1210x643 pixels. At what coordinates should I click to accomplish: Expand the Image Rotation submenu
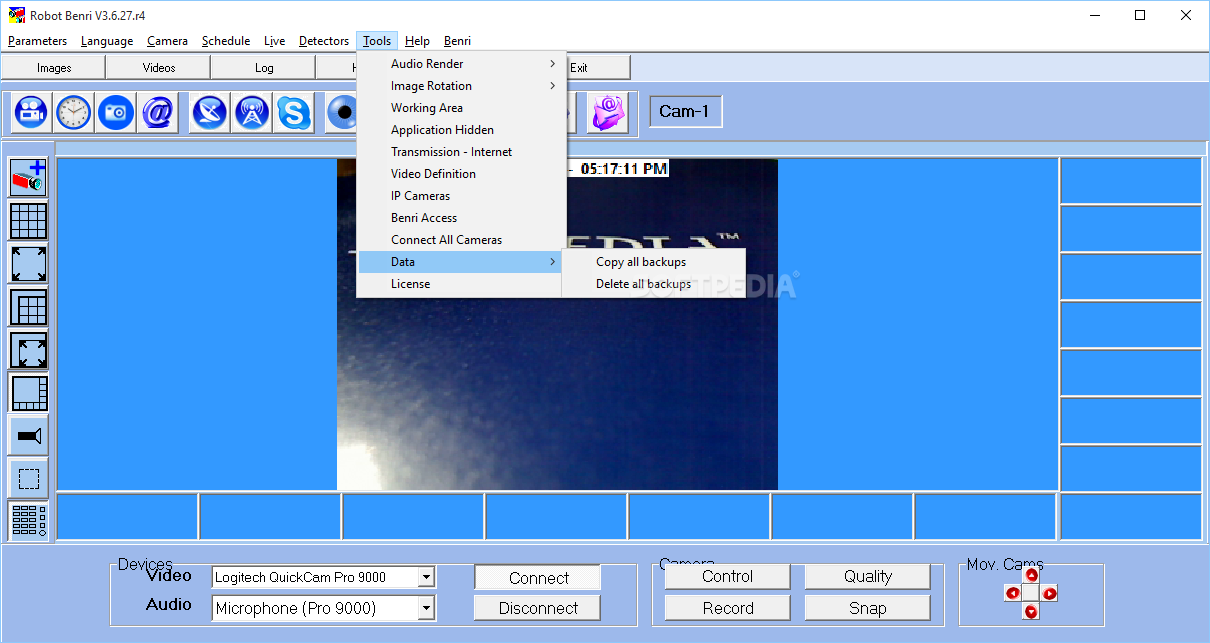461,86
